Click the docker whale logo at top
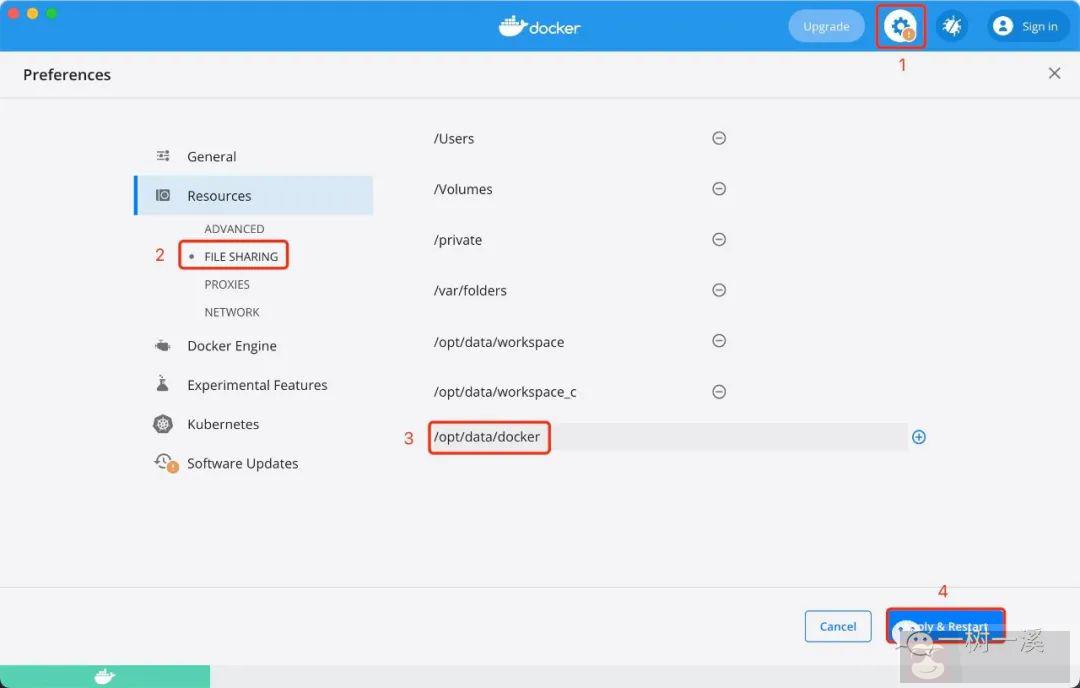 pos(539,26)
